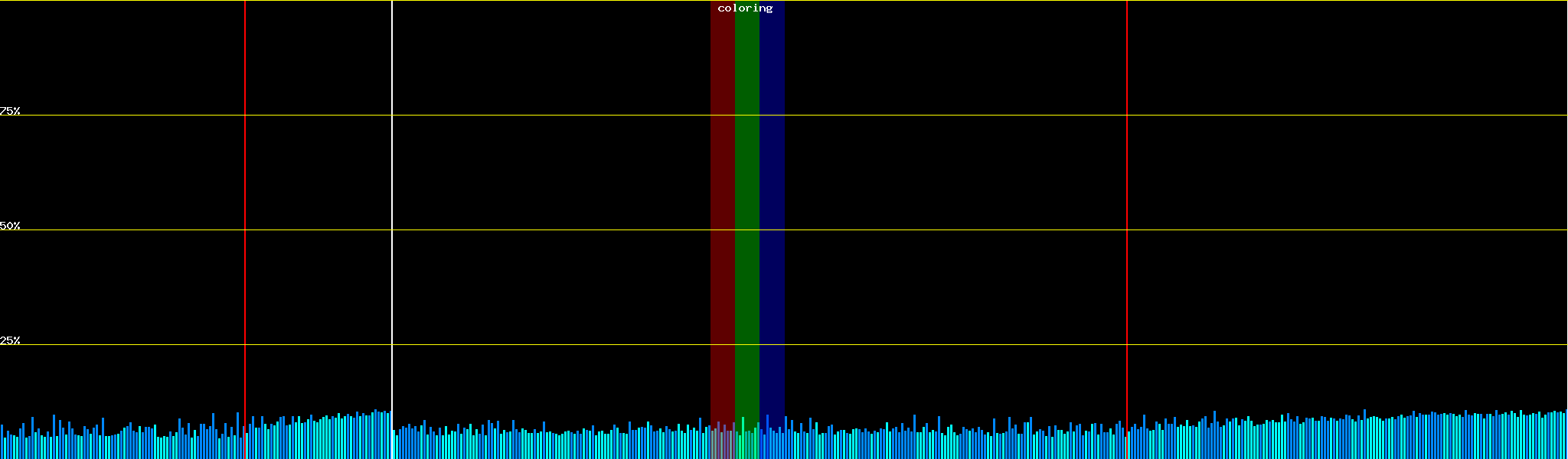The width and height of the screenshot is (1568, 459).
Task: Click the tall blue bar inside blue band
Action: (767, 437)
